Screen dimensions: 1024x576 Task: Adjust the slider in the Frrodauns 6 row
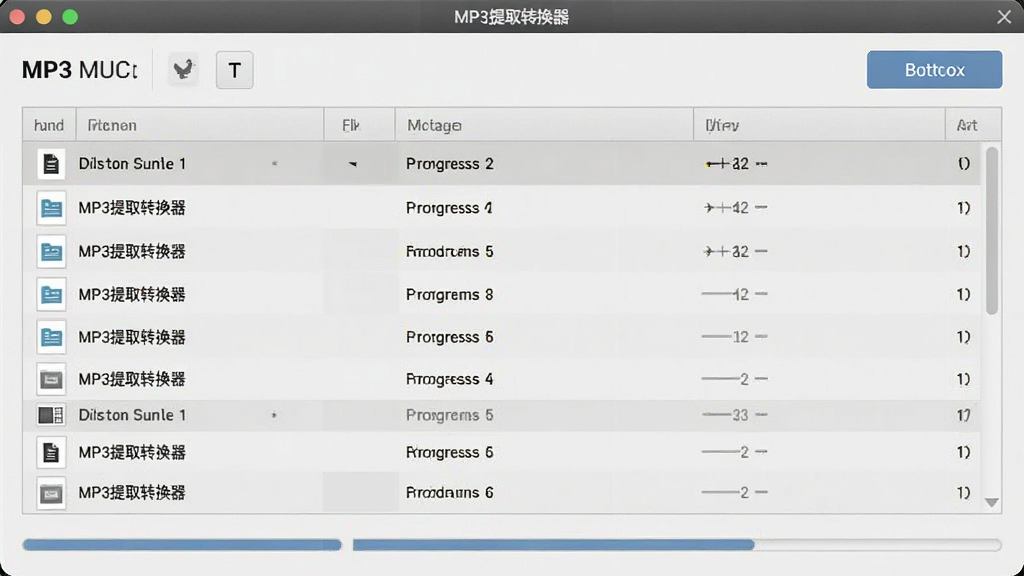(x=735, y=492)
